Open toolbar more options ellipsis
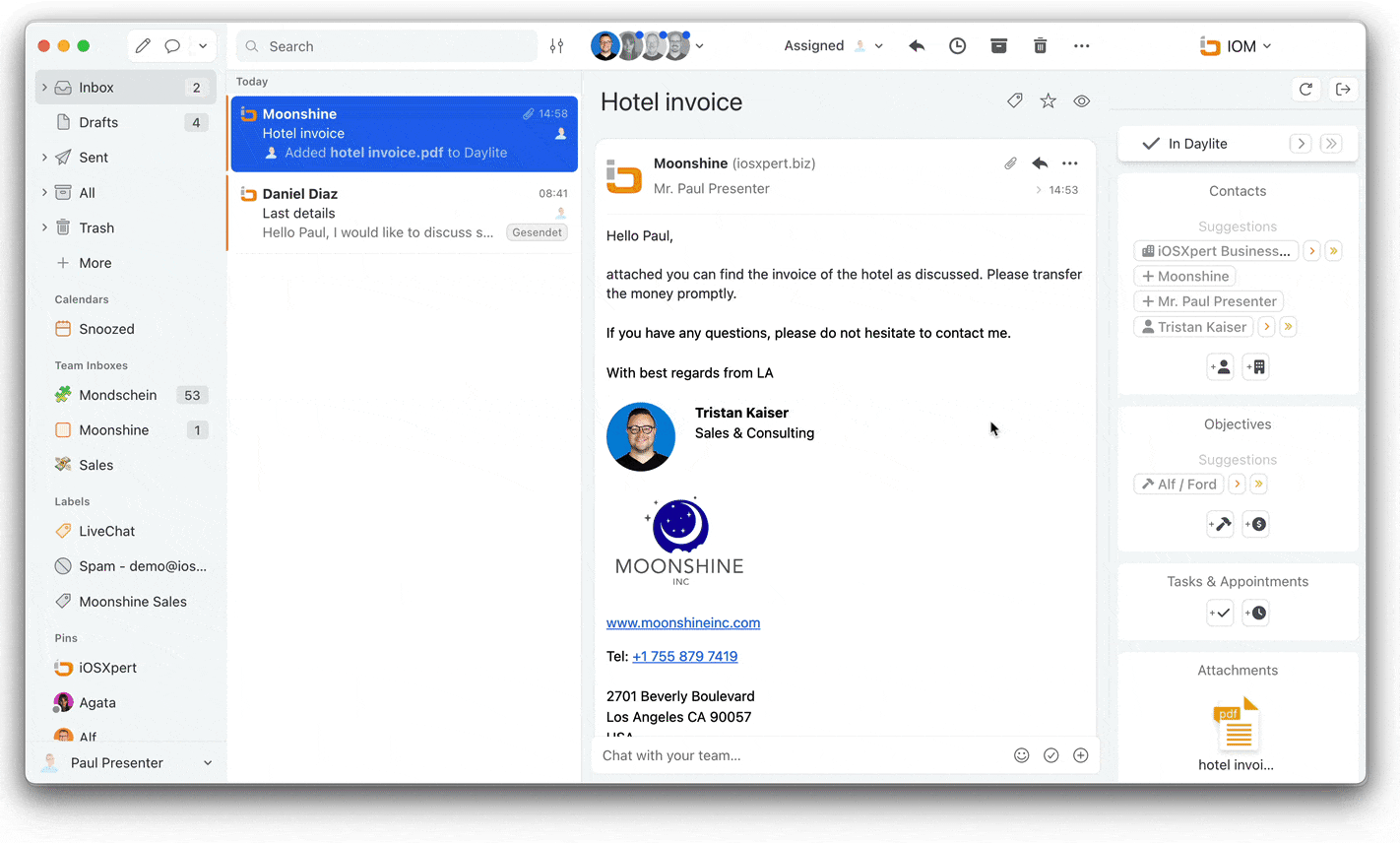 pyautogui.click(x=1081, y=46)
